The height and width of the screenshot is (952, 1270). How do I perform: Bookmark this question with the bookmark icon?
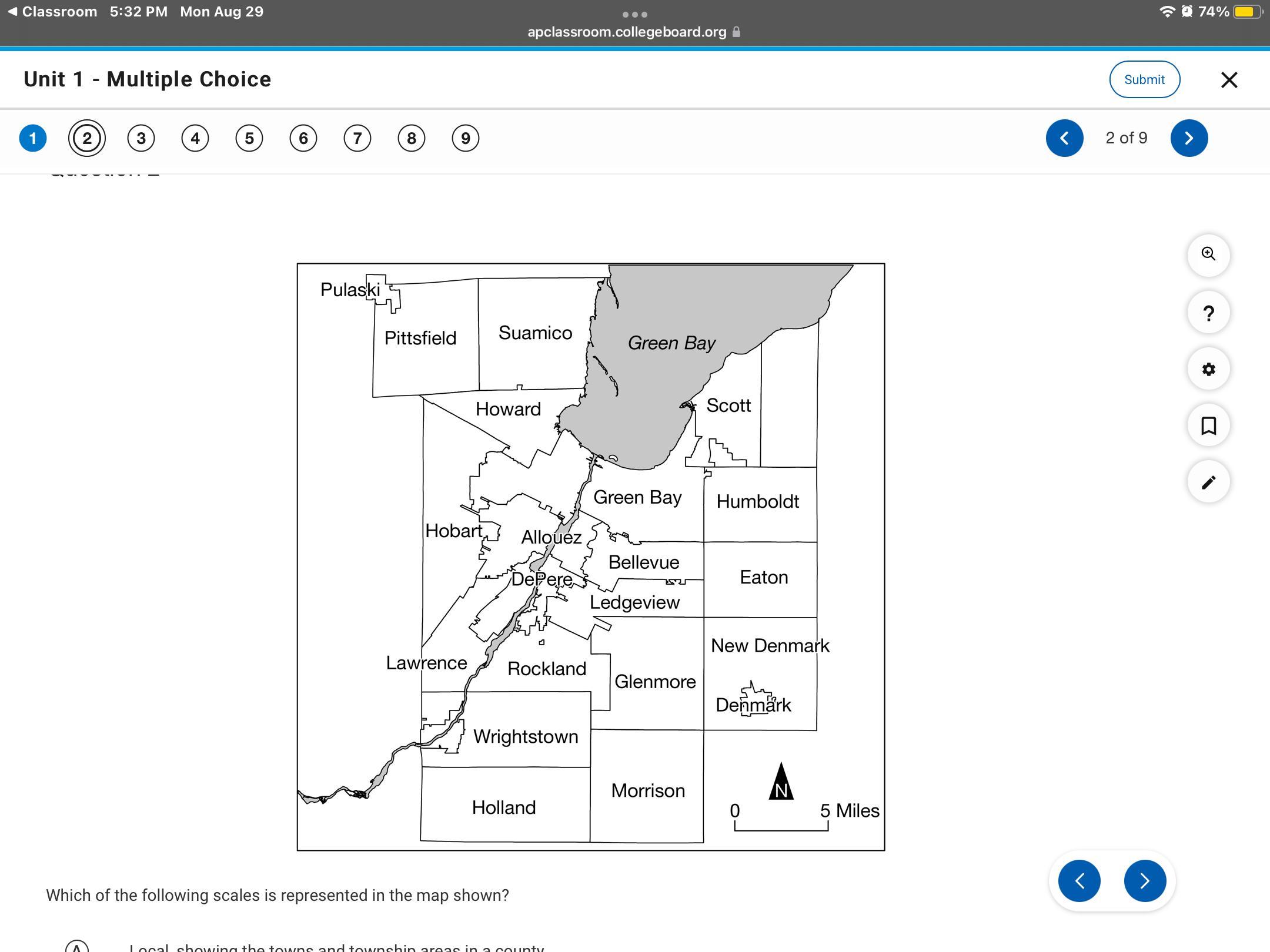pos(1208,425)
